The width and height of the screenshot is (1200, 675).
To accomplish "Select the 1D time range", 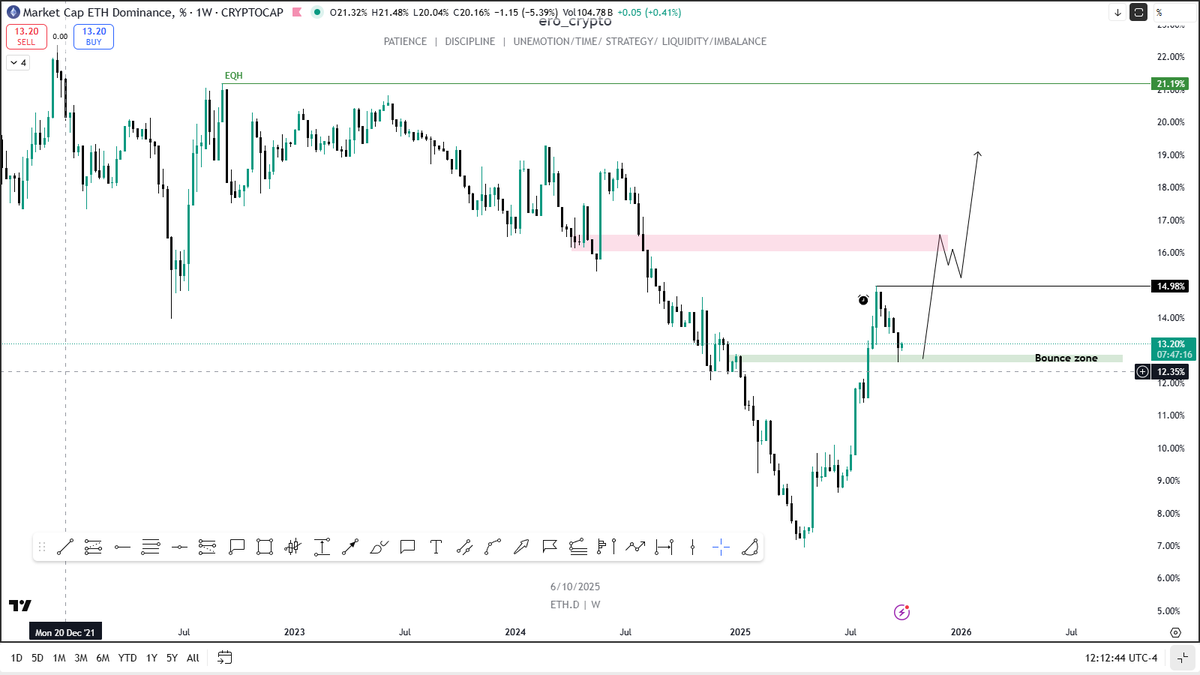I will [x=17, y=658].
